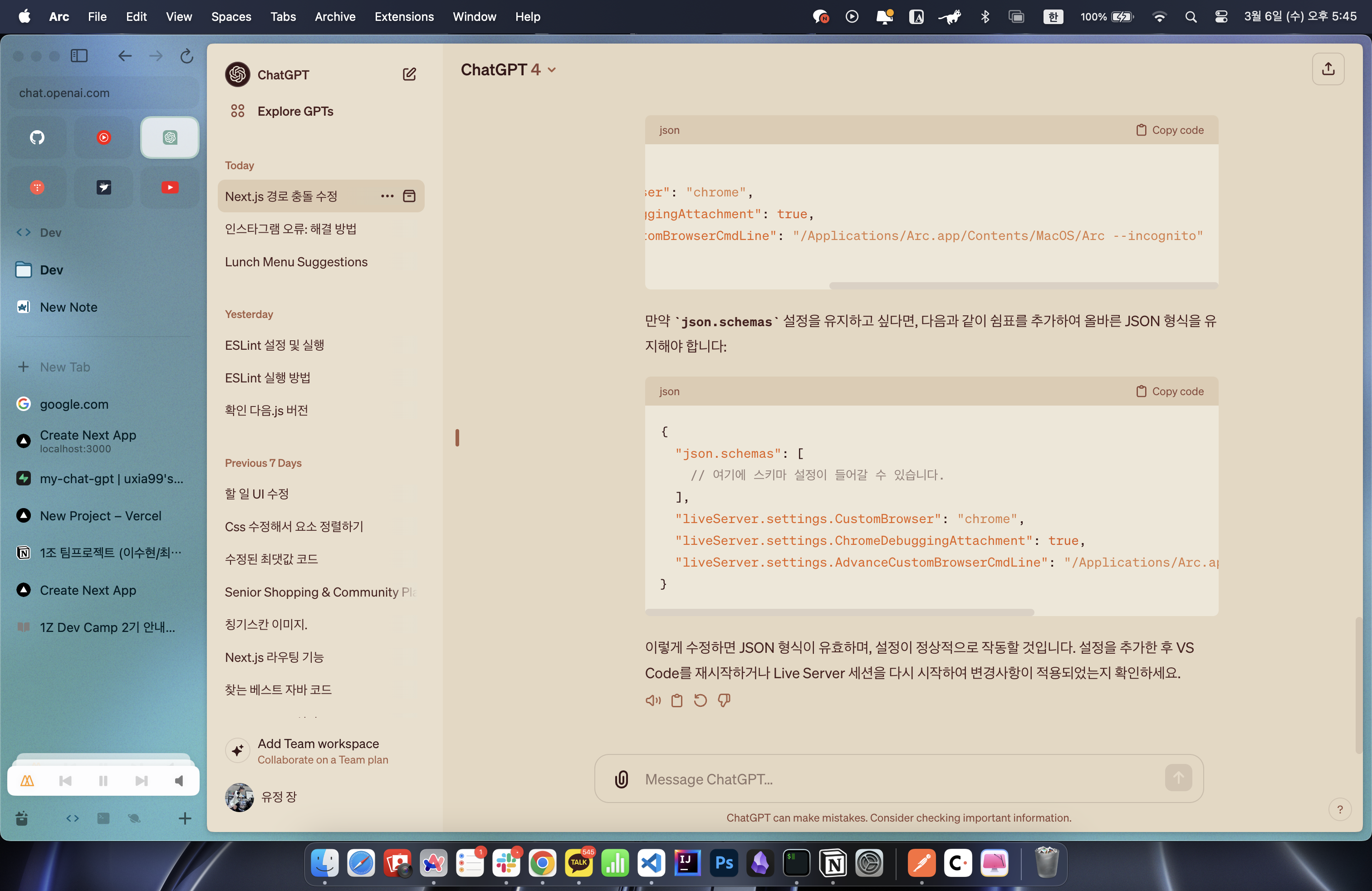Read the response aloud with speaker icon
This screenshot has width=1372, height=891.
[653, 701]
